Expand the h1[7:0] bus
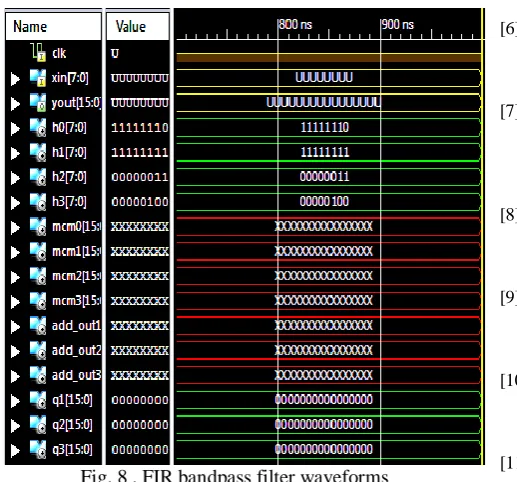The width and height of the screenshot is (517, 482). tap(15, 153)
